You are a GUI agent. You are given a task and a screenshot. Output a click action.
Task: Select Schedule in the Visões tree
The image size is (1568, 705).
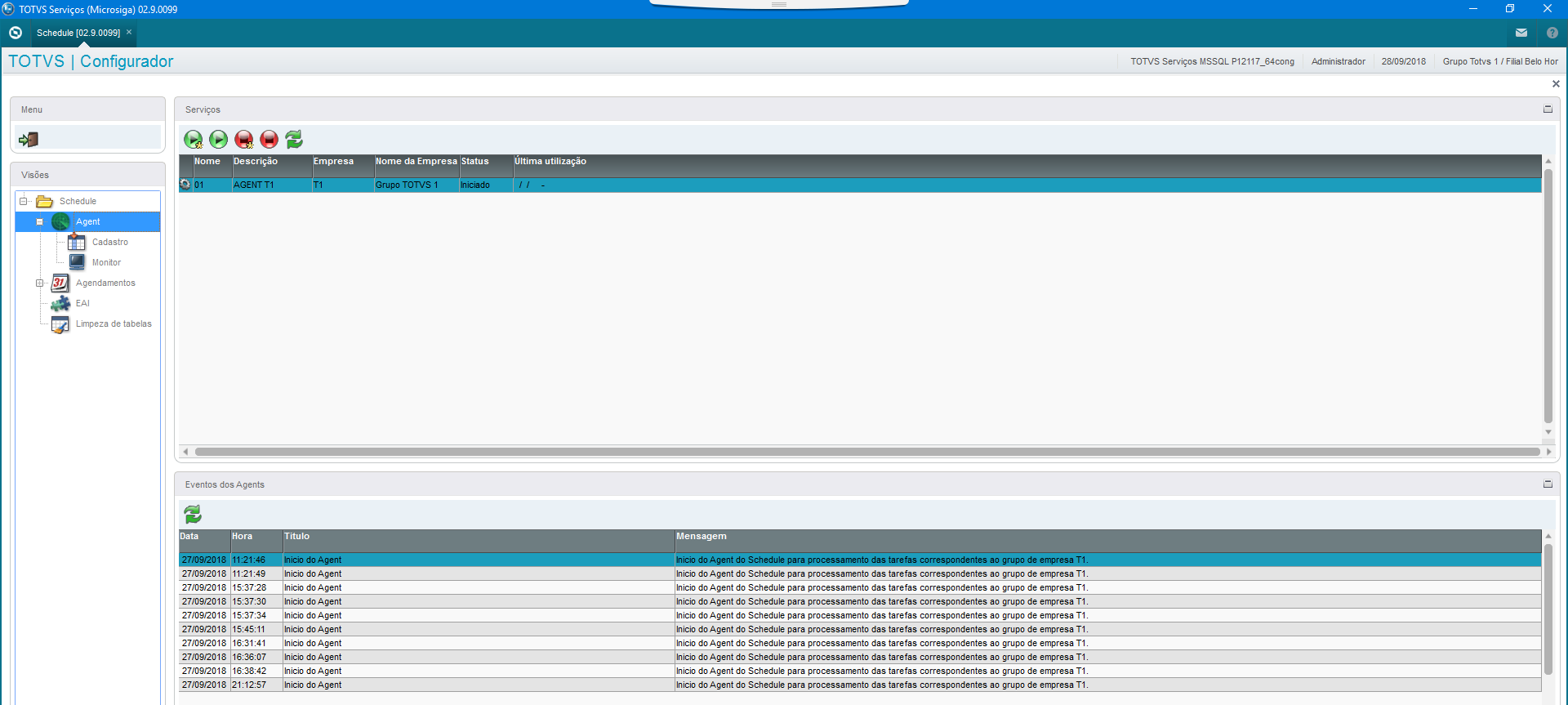pos(78,201)
